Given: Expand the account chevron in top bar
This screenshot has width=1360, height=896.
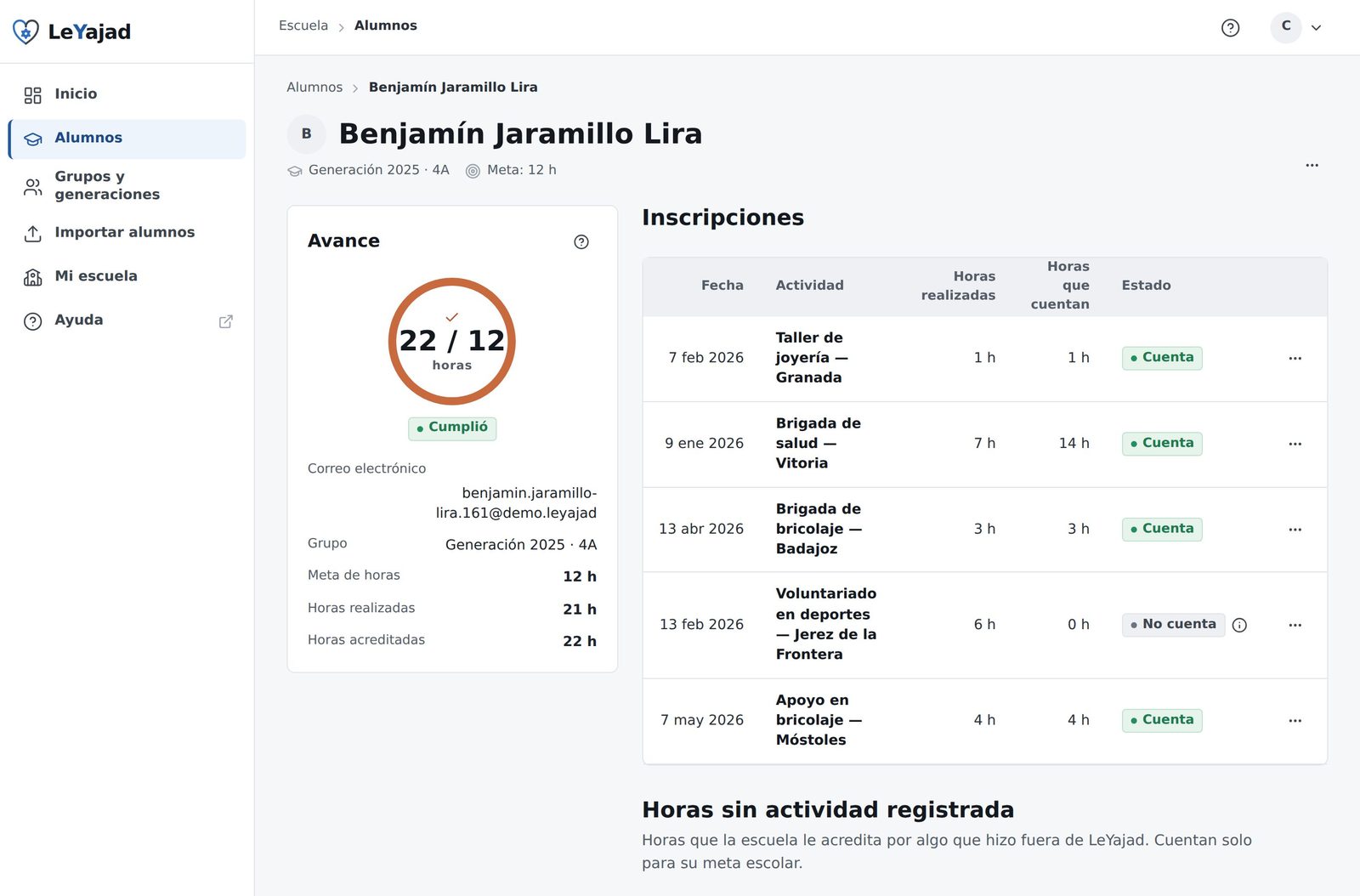Looking at the screenshot, I should coord(1316,27).
